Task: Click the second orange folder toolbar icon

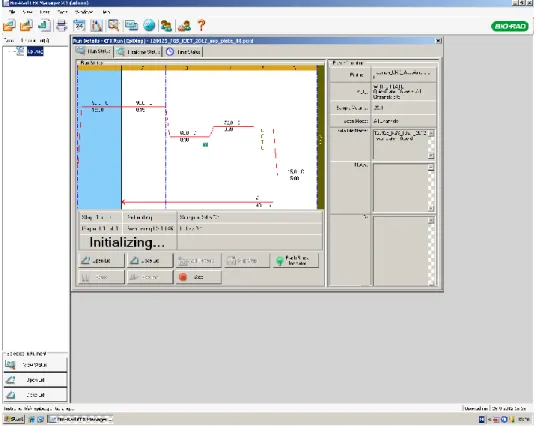Action: pos(26,25)
